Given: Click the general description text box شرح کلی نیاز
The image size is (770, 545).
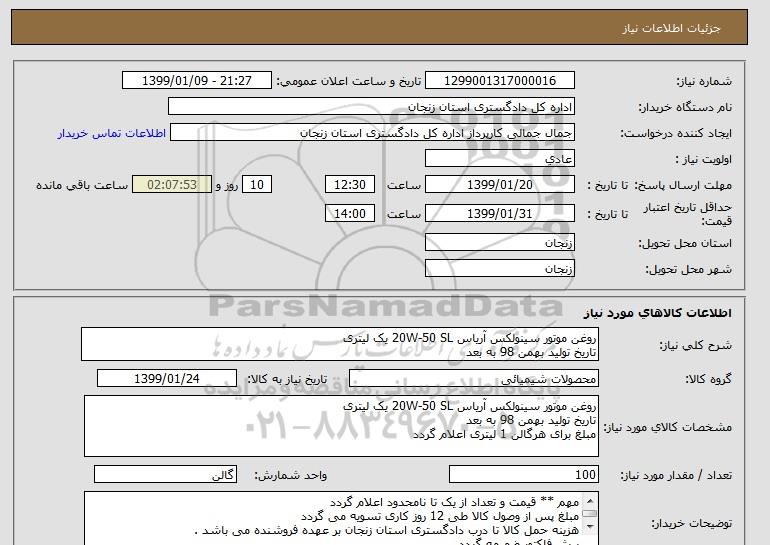Looking at the screenshot, I should point(340,345).
